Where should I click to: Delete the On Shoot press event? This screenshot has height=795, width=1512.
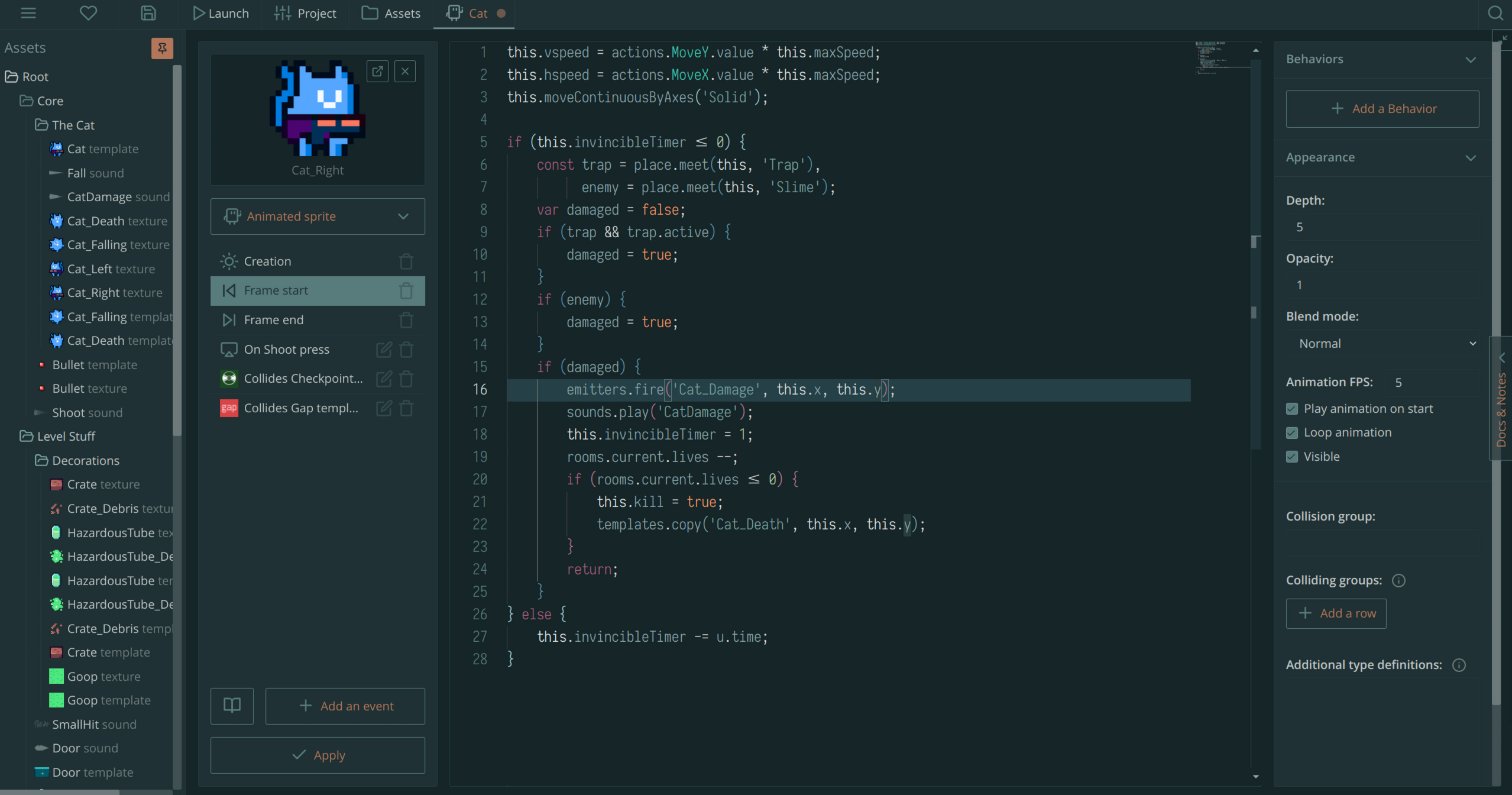click(x=406, y=350)
